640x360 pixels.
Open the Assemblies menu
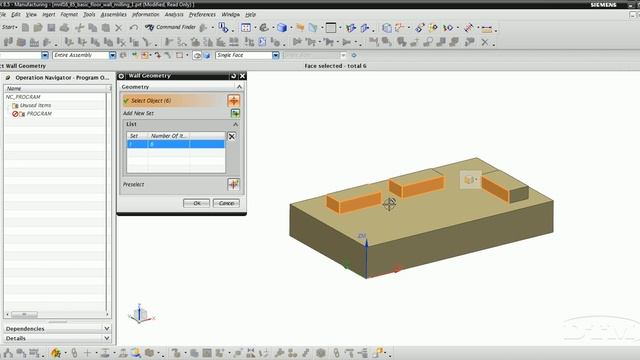click(113, 14)
